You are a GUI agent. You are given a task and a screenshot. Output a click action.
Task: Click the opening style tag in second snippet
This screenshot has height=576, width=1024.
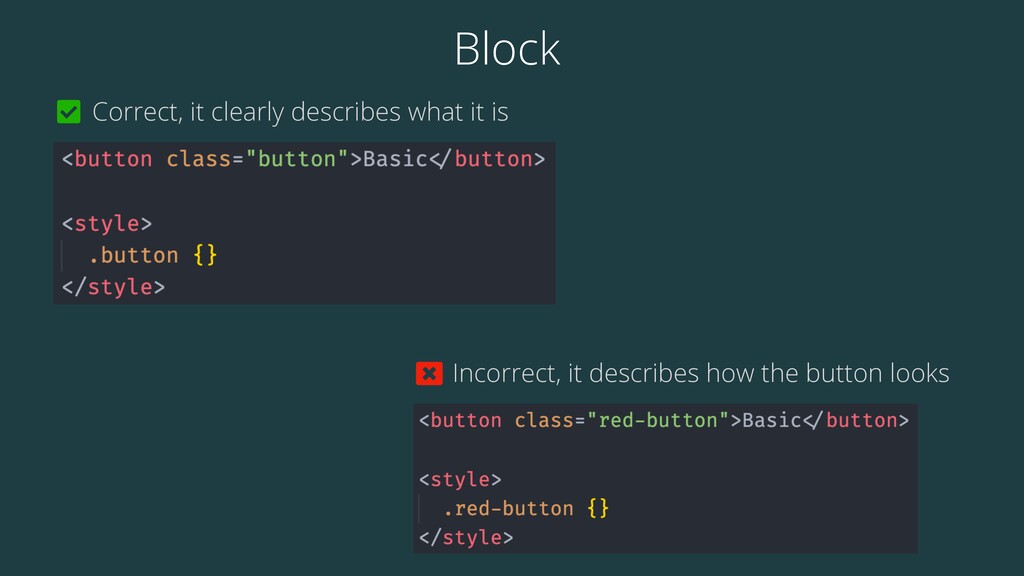coord(460,479)
